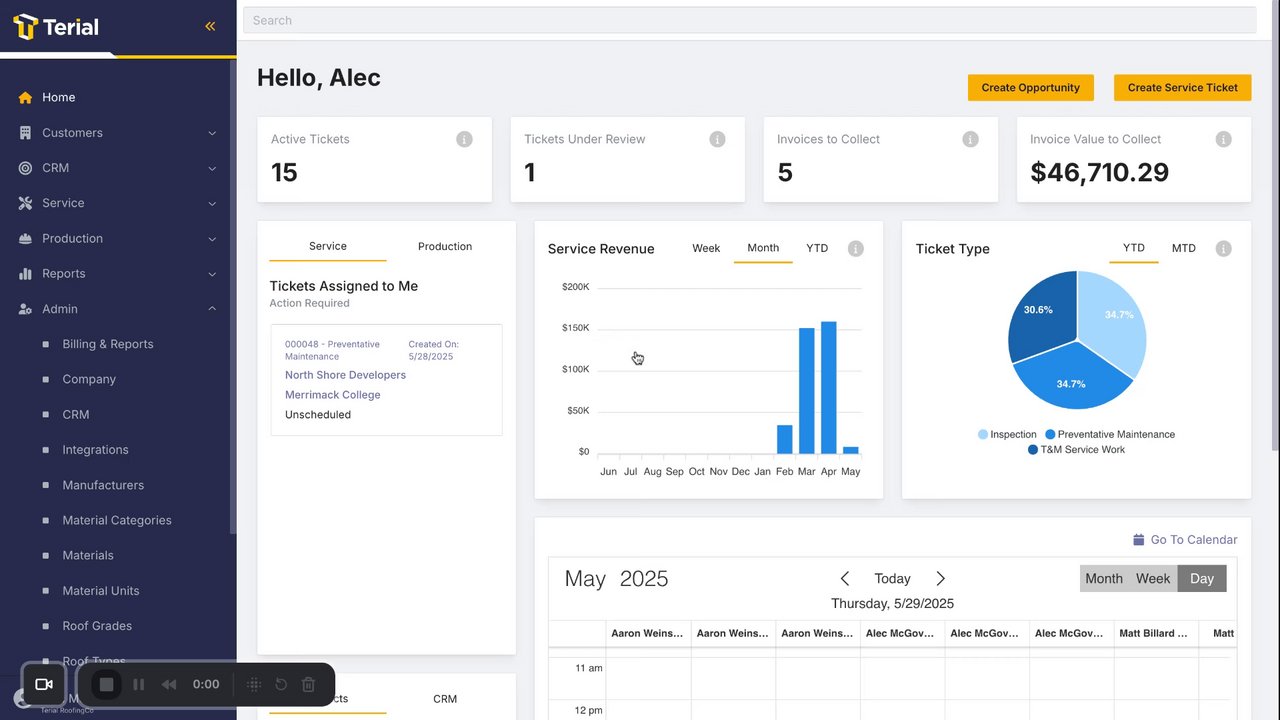Collapse the sidebar with the double-chevron icon
The width and height of the screenshot is (1280, 720).
pyautogui.click(x=210, y=26)
